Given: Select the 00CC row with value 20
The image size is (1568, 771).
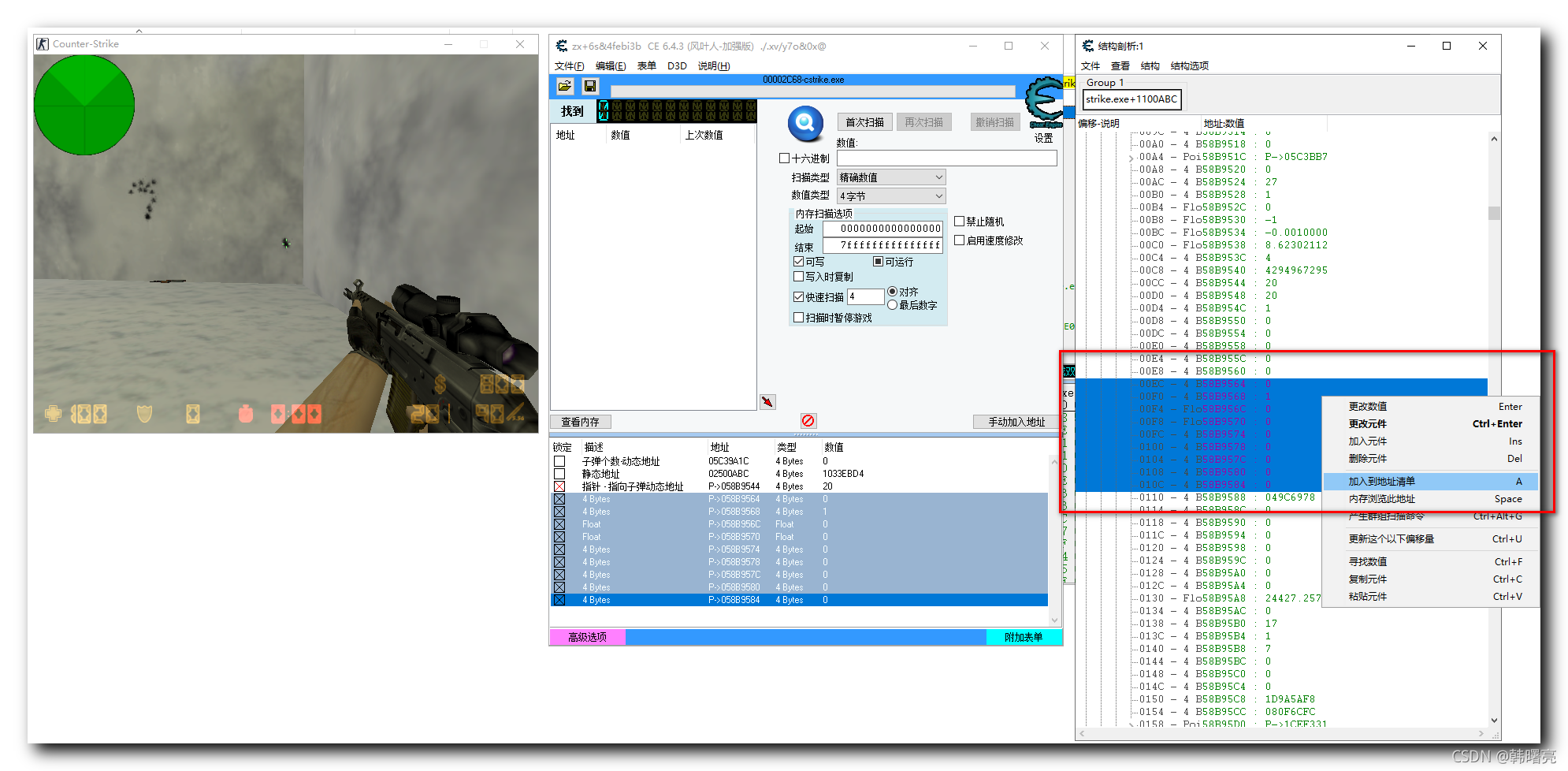Looking at the screenshot, I should coord(1281,283).
